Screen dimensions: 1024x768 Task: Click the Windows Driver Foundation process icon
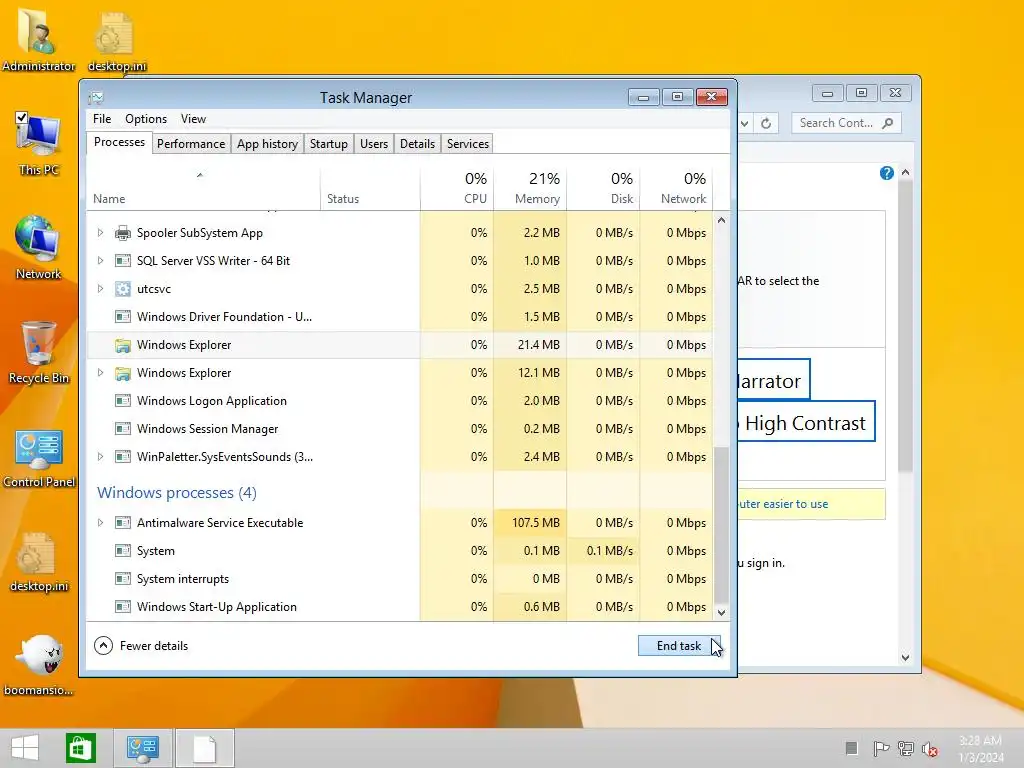(x=123, y=317)
